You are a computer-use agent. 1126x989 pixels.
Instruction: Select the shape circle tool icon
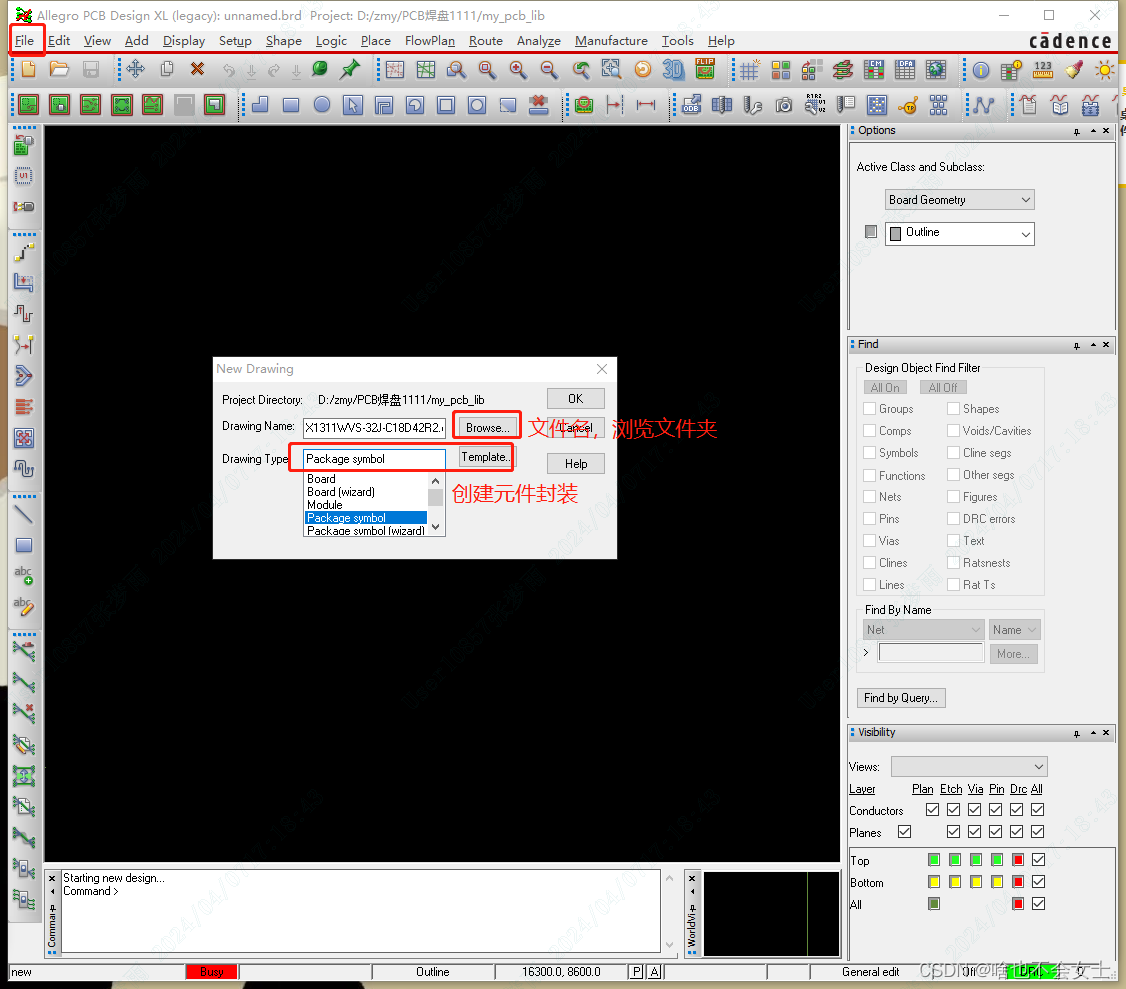pyautogui.click(x=322, y=105)
